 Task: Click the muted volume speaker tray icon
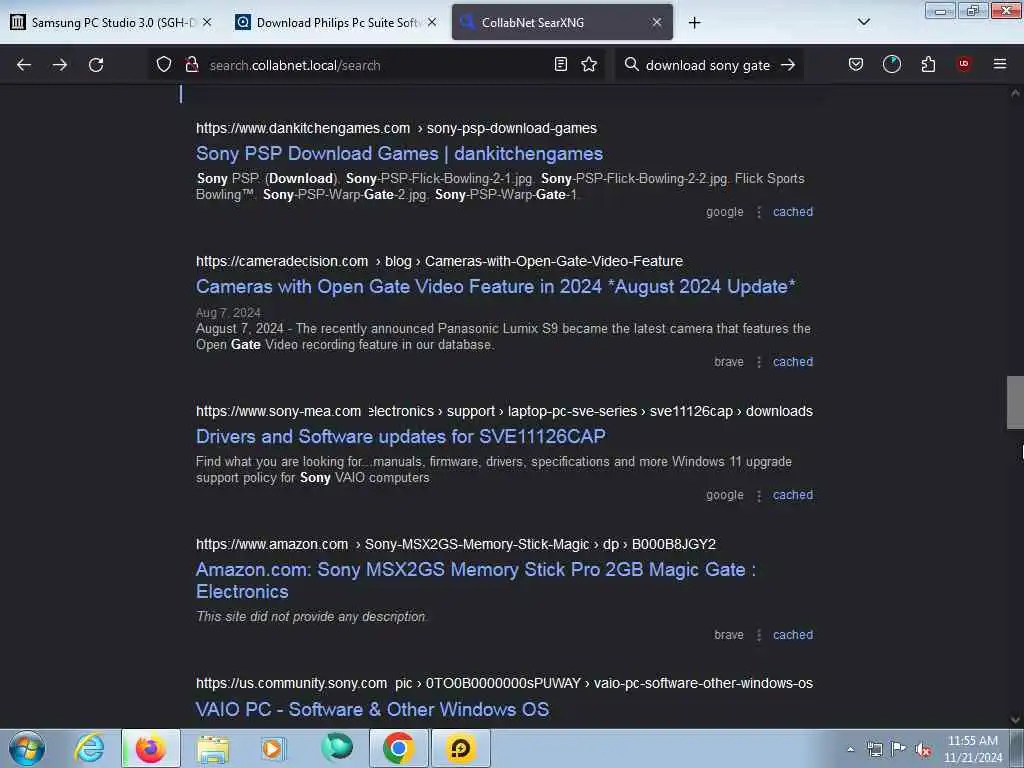pyautogui.click(x=923, y=749)
